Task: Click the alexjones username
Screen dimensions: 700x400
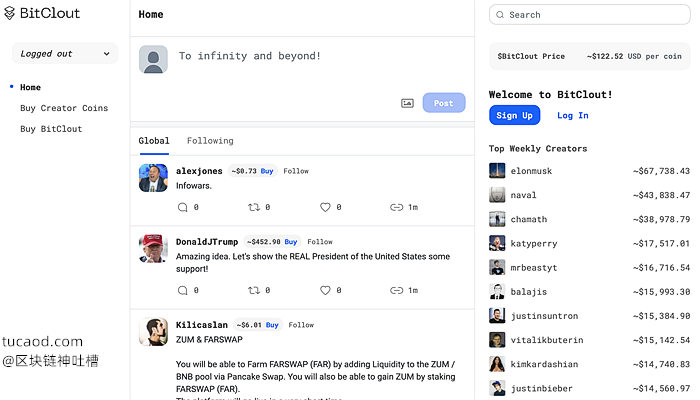Action: [x=199, y=171]
